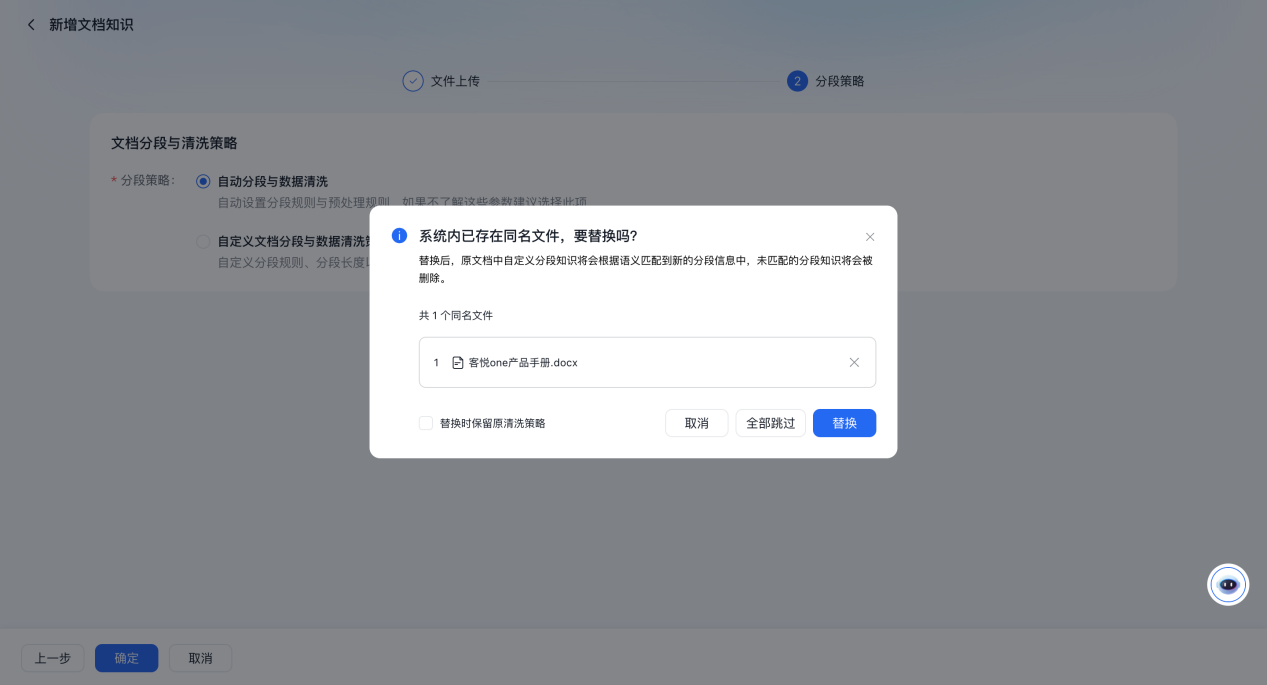
Task: Switch to the 文件上传 step label
Action: coord(455,81)
